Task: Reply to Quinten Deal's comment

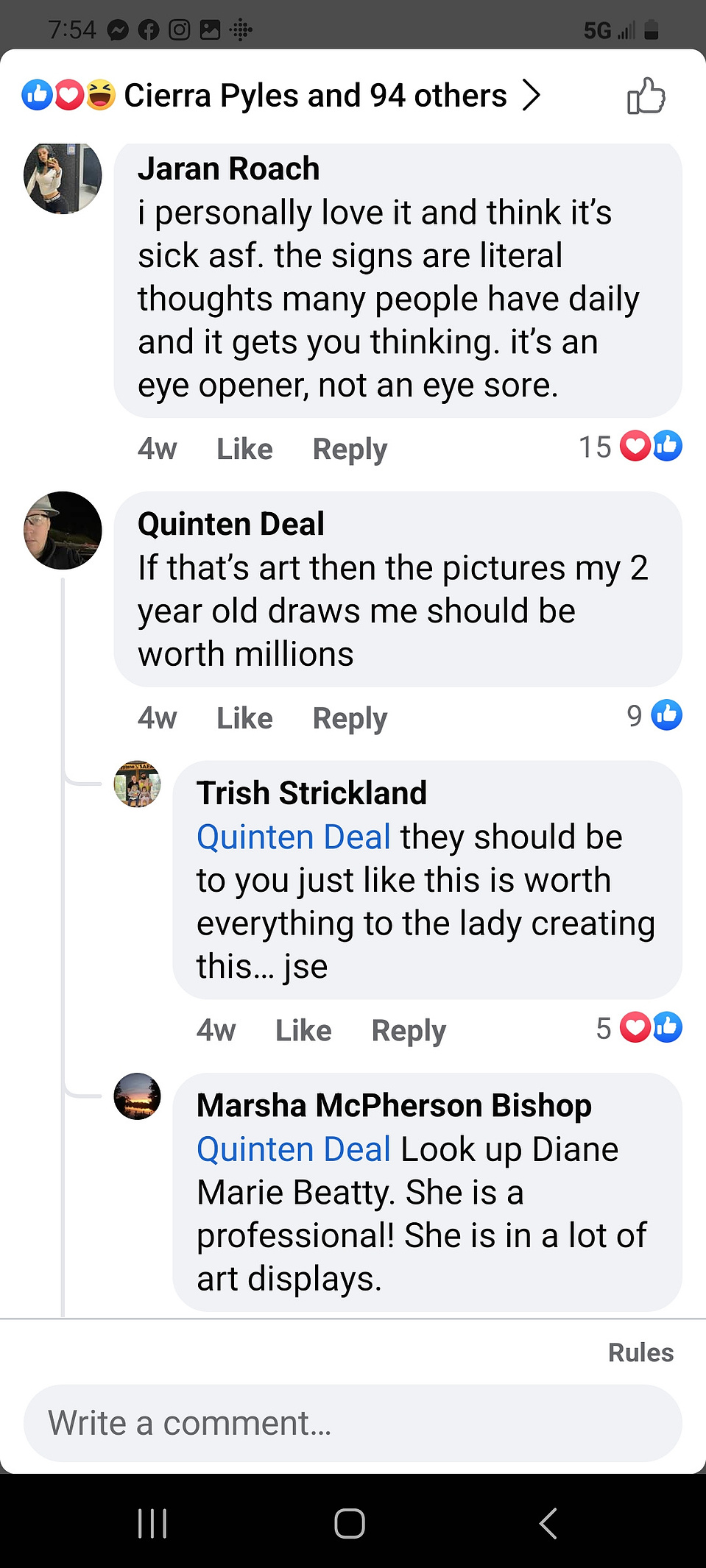Action: pyautogui.click(x=350, y=718)
